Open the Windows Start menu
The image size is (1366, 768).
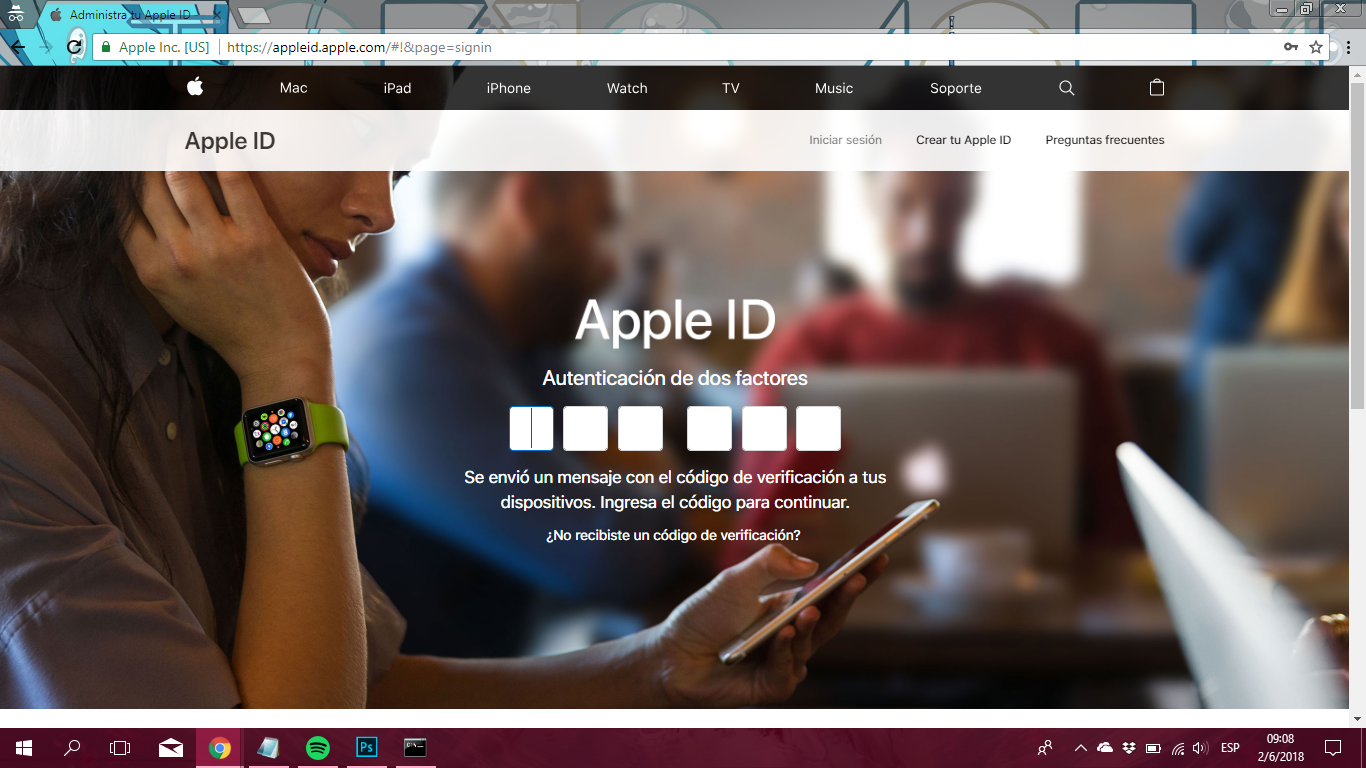tap(24, 748)
